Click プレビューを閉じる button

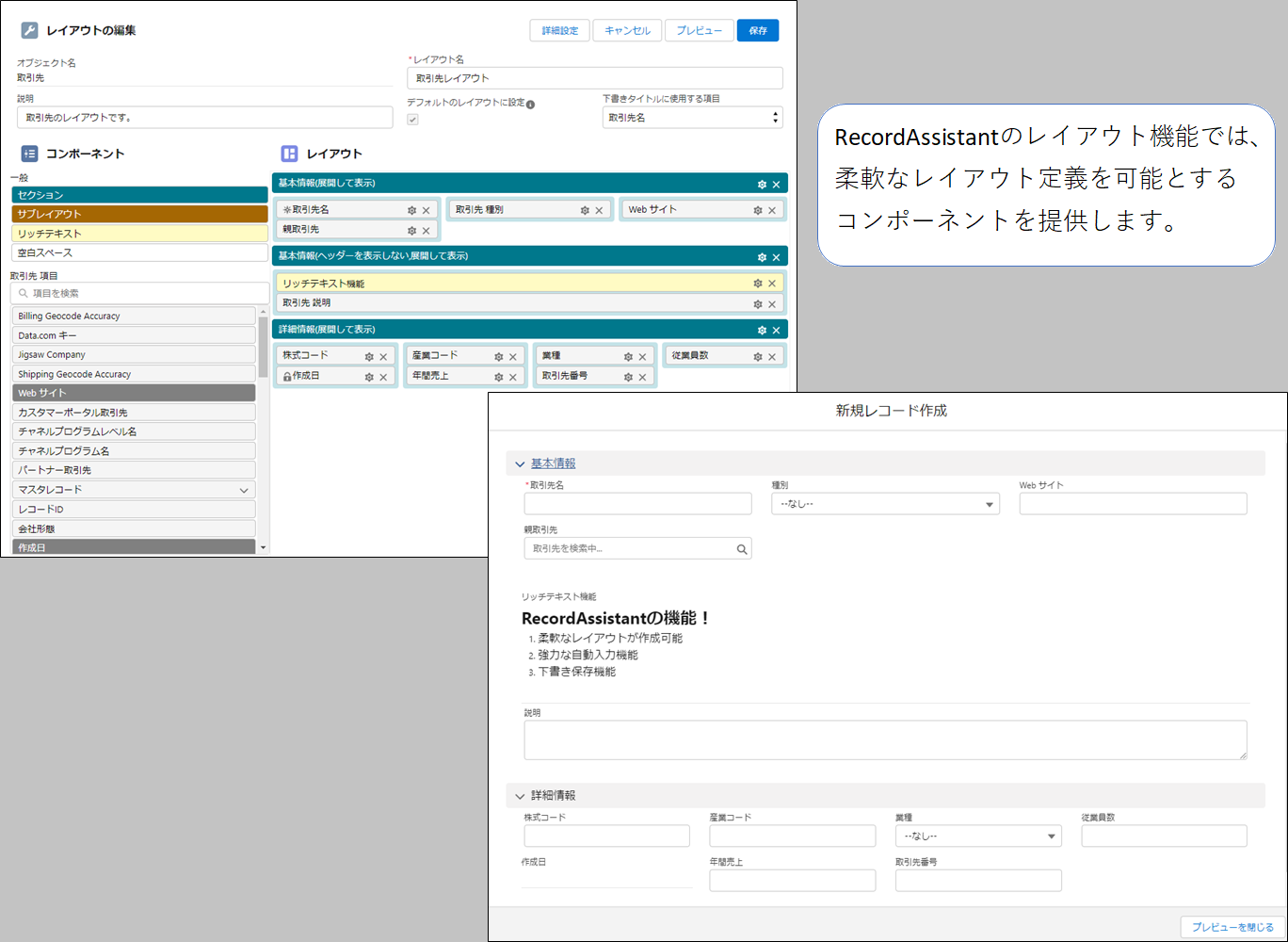click(x=1232, y=927)
